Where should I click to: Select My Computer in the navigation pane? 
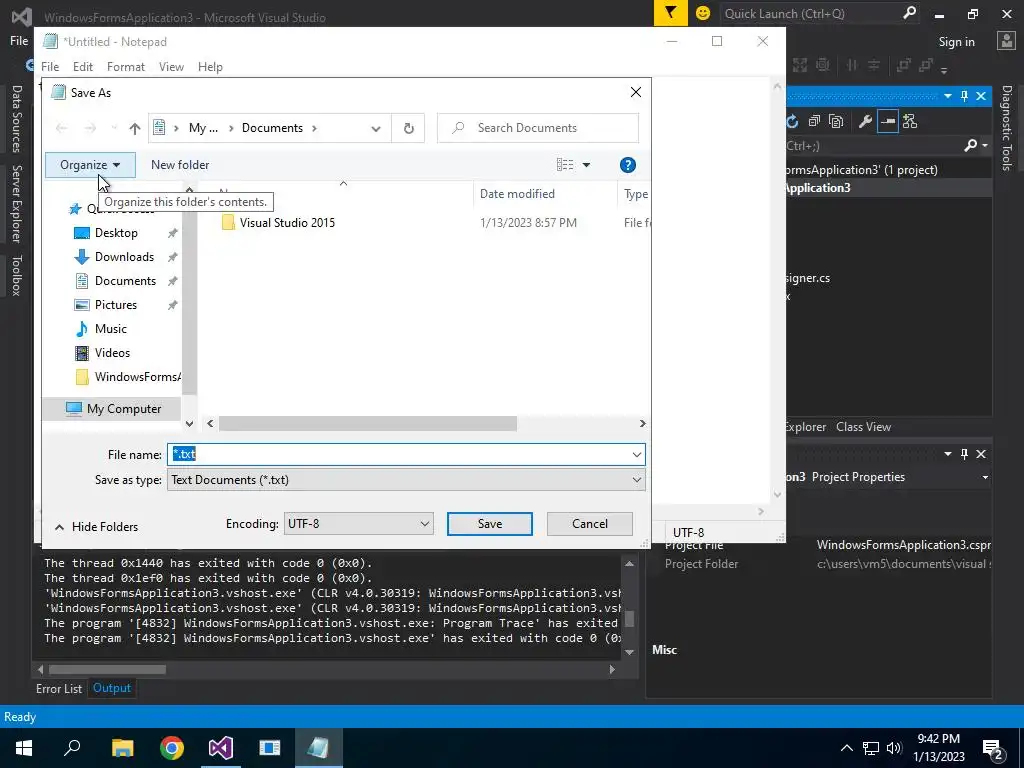(113, 409)
